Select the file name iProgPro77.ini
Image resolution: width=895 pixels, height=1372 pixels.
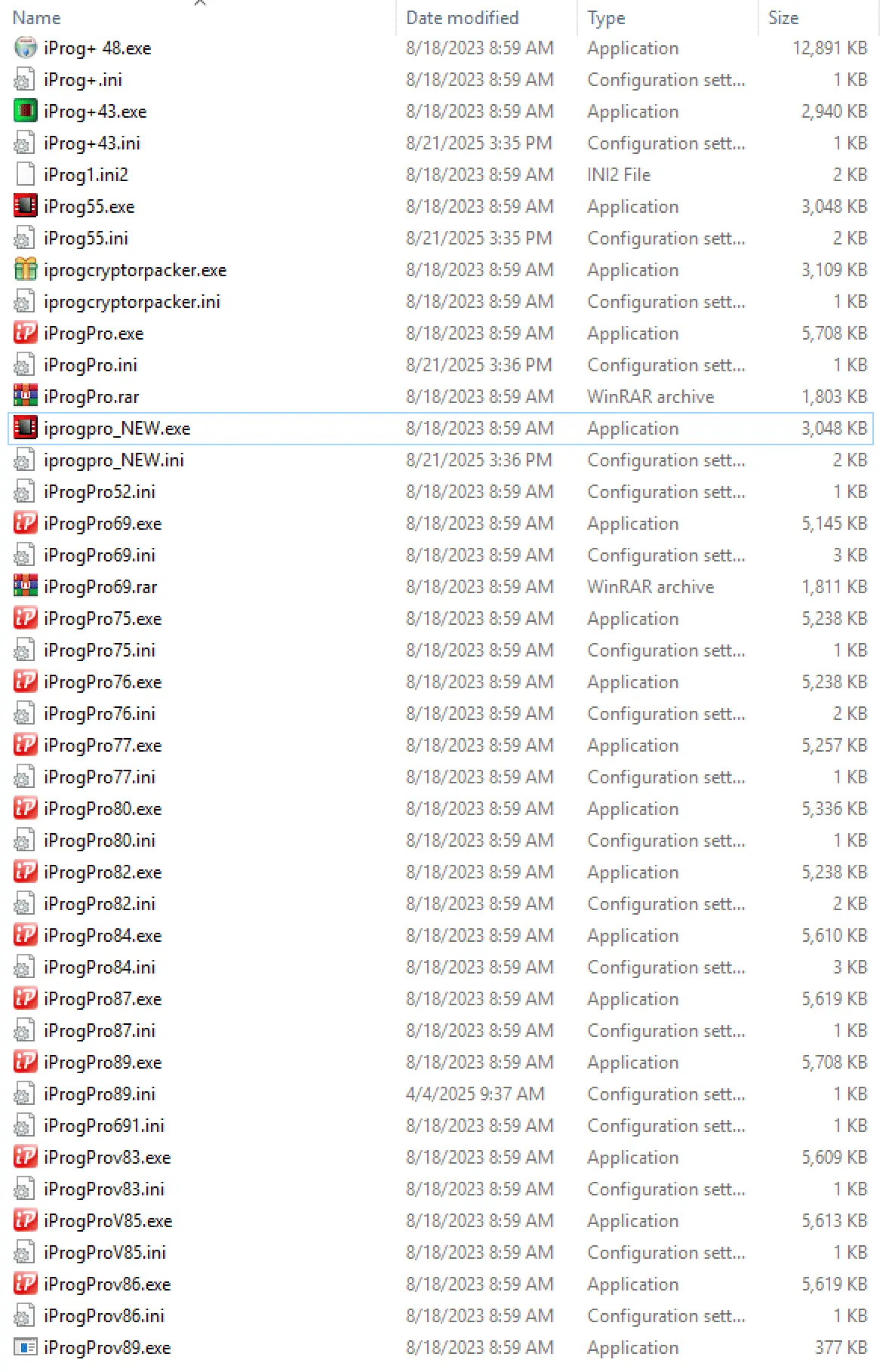coord(100,777)
